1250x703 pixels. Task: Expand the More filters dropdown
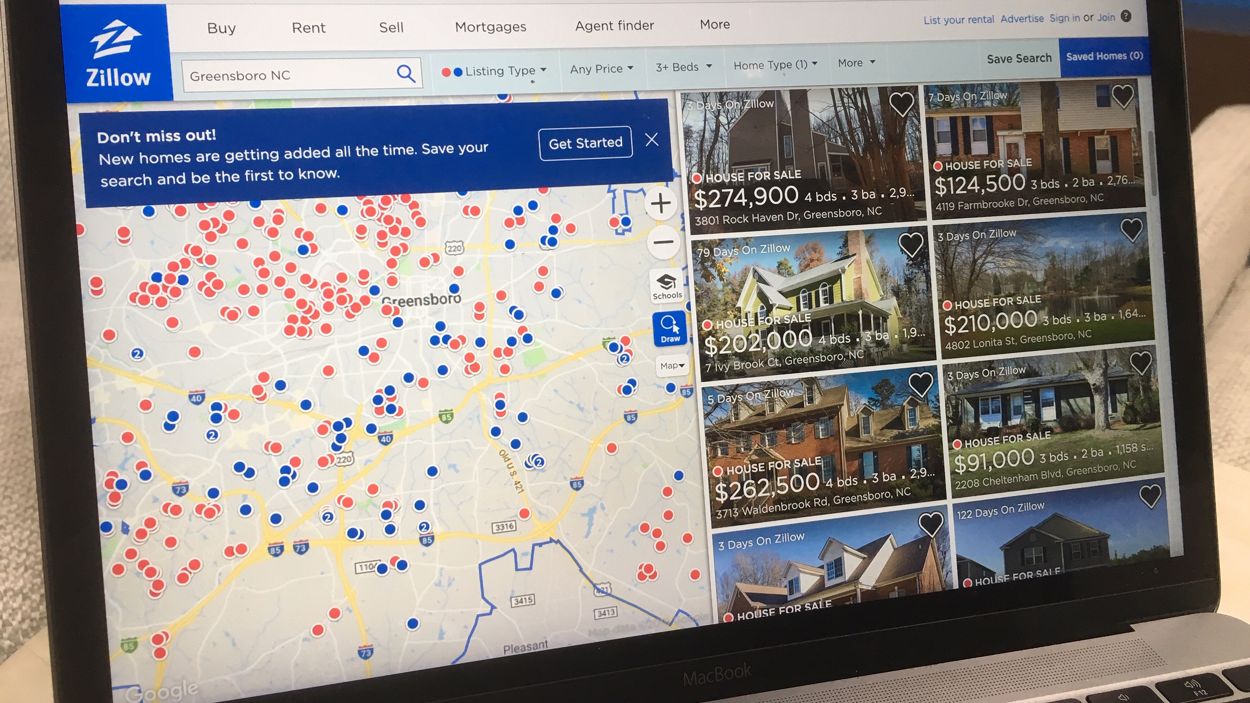[856, 63]
